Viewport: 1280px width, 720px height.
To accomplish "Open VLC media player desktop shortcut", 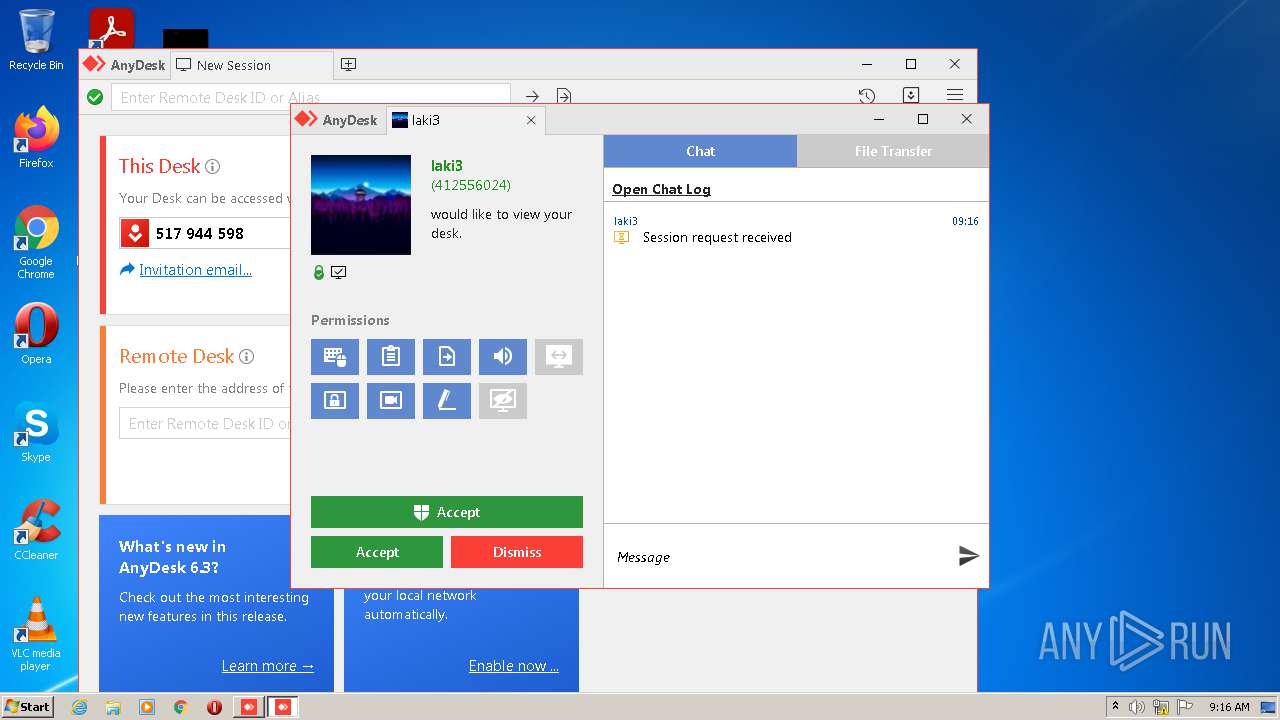I will coord(36,634).
